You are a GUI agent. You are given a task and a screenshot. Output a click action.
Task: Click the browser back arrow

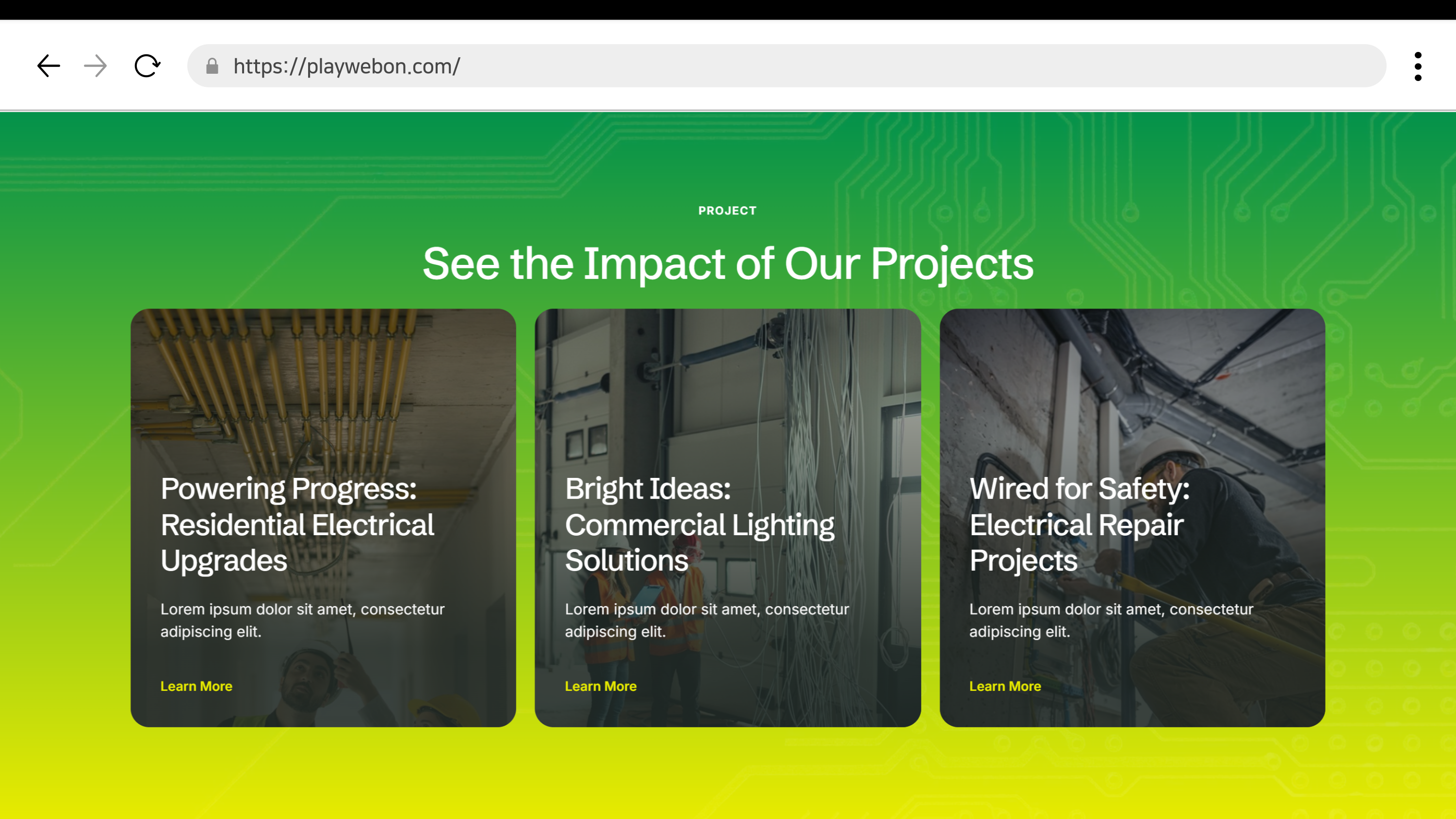(49, 66)
